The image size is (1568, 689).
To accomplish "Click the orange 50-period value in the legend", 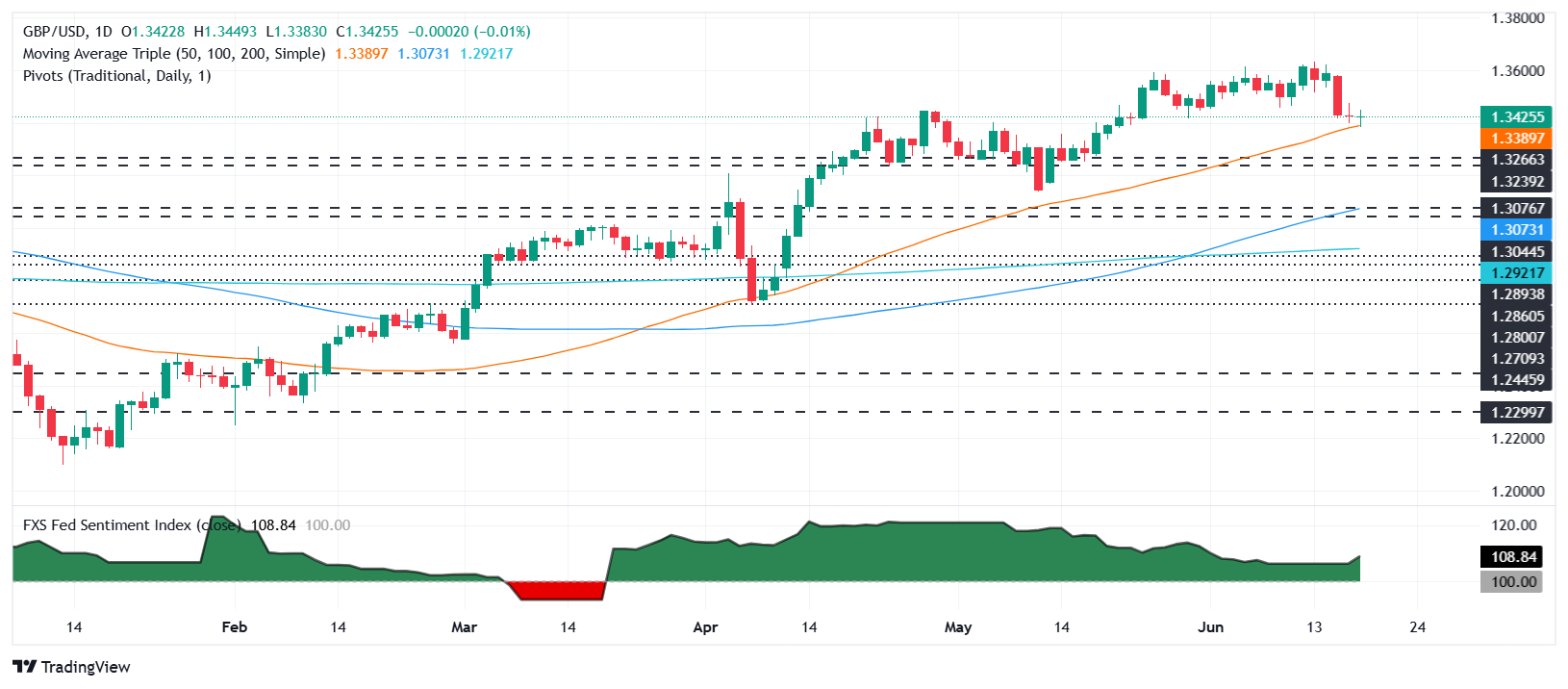I will click(x=361, y=54).
